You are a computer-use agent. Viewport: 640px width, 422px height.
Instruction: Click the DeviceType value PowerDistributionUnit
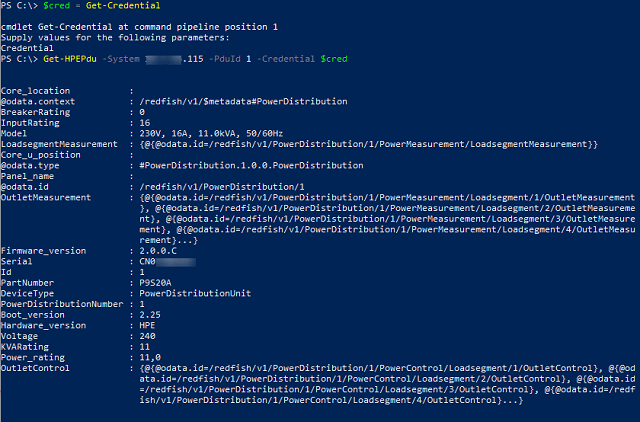(x=195, y=293)
